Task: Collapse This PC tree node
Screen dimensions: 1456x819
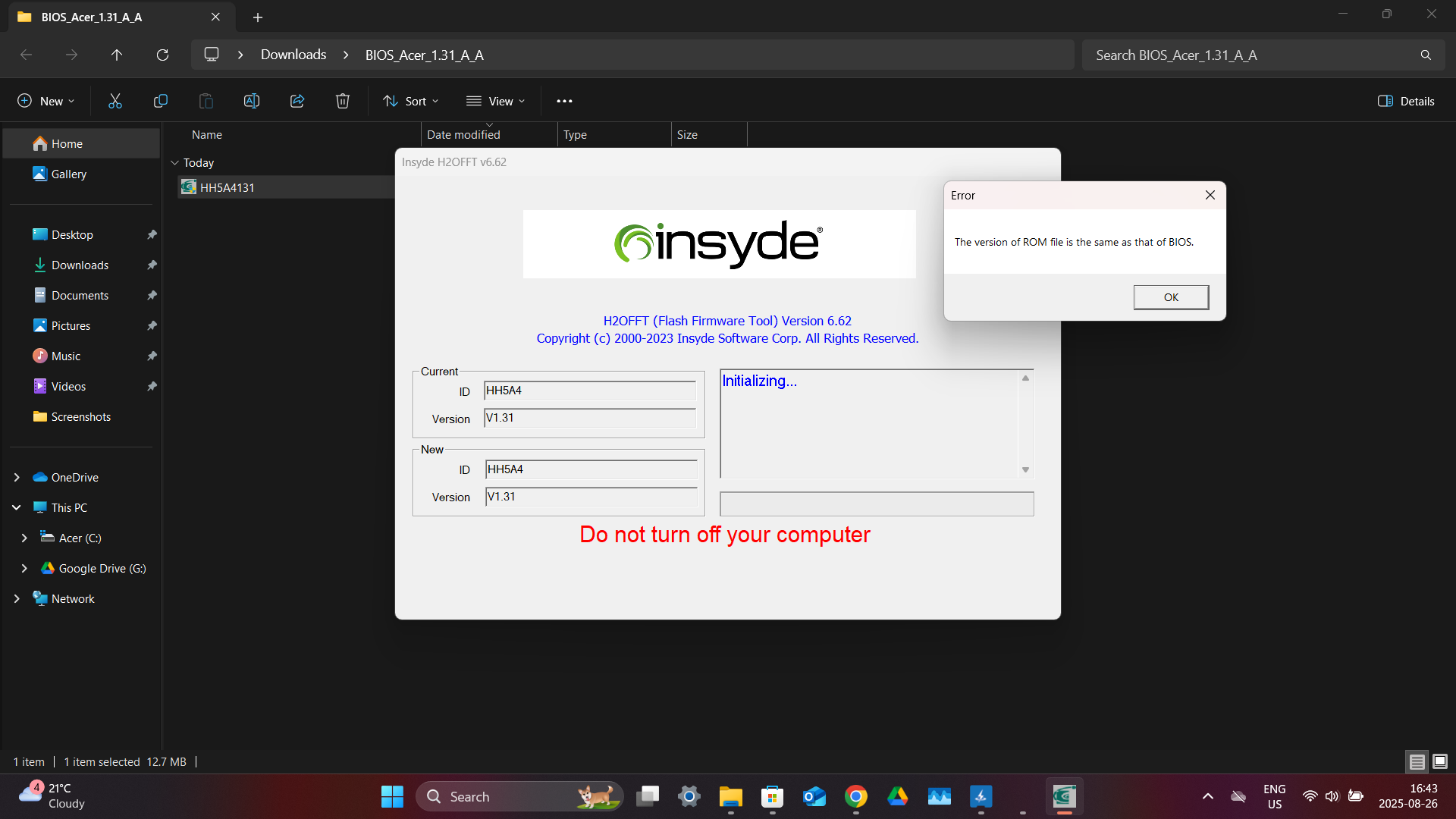Action: click(17, 507)
